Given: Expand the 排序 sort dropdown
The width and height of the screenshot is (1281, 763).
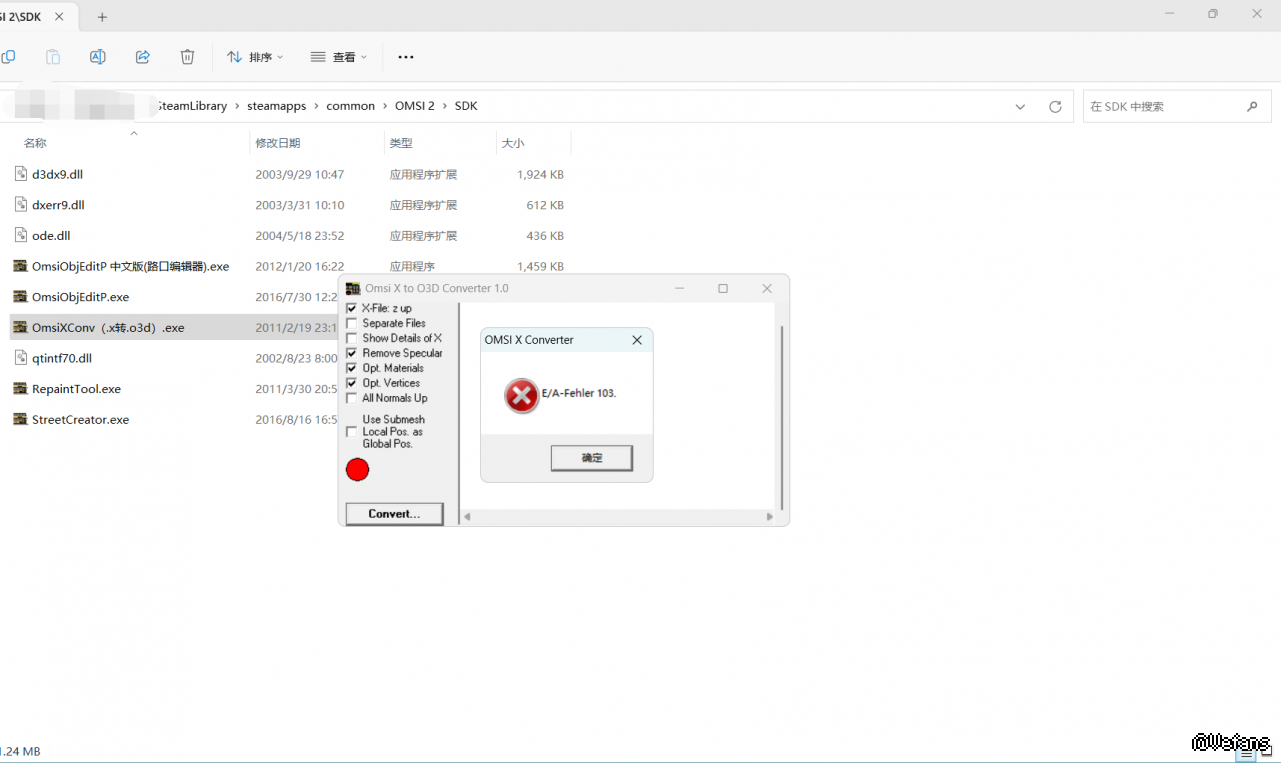Looking at the screenshot, I should pyautogui.click(x=255, y=57).
